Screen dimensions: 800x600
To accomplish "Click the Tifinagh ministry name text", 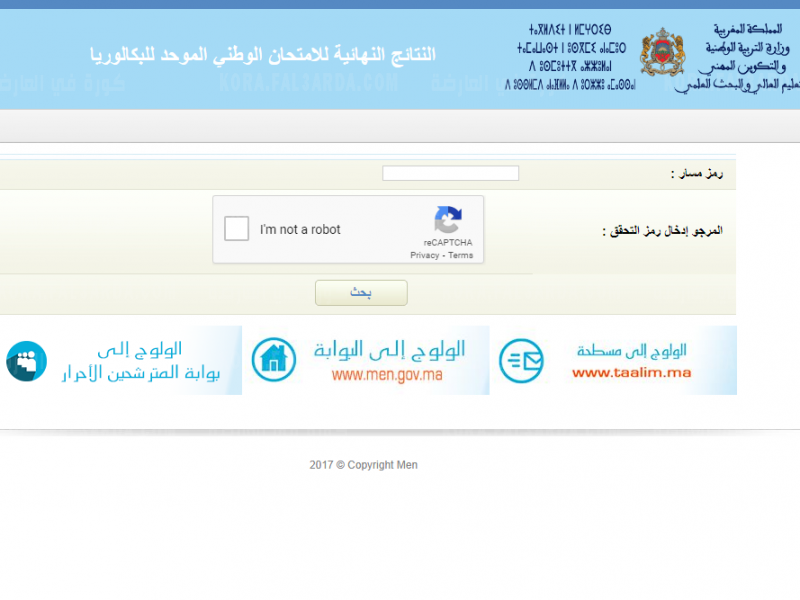I will 570,58.
